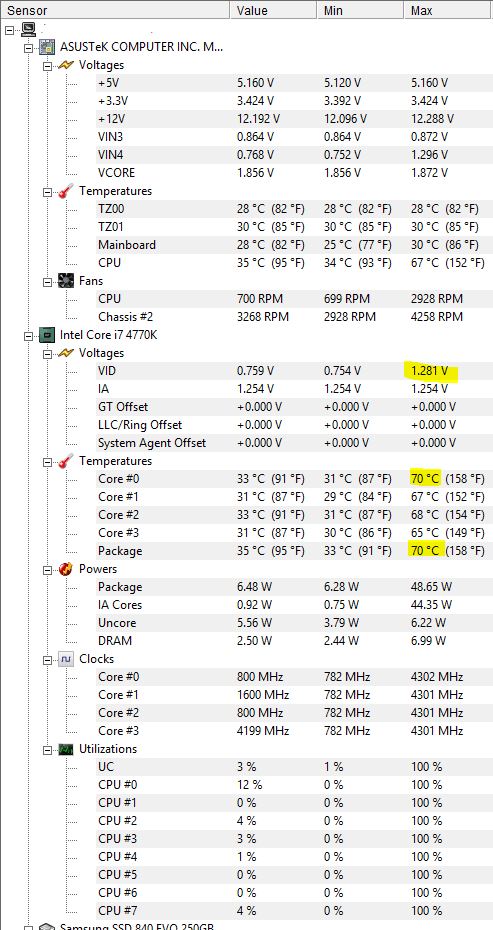Click the Clocks waveform icon
Viewport: 493px width, 930px height.
point(66,659)
